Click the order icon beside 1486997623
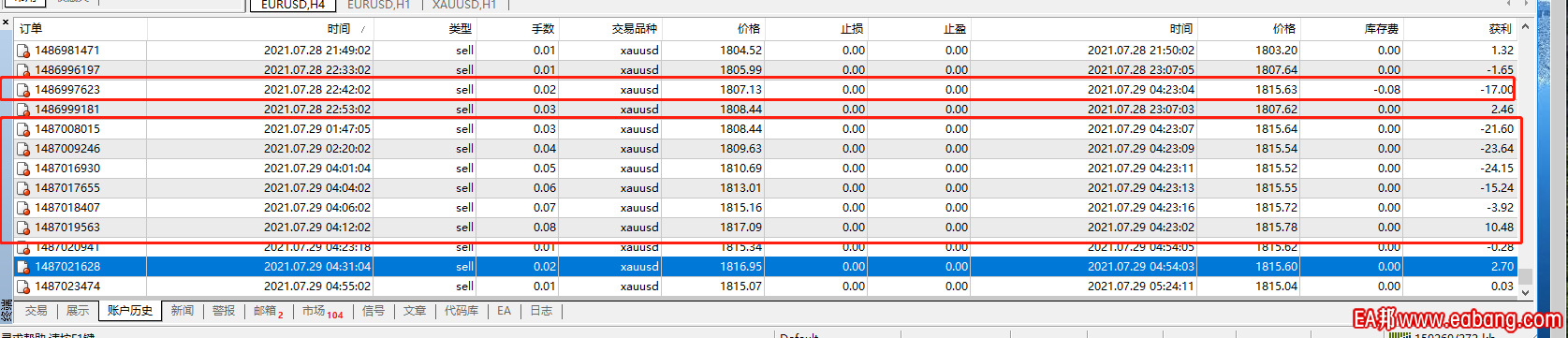The image size is (1568, 338). coord(23,90)
